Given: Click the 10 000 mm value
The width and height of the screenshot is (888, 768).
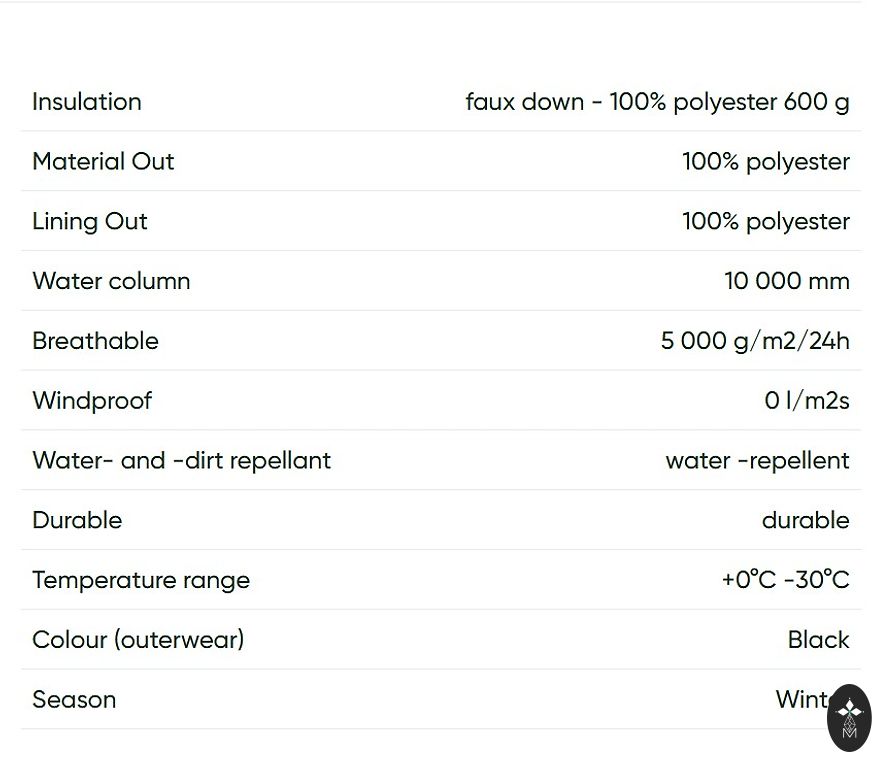Looking at the screenshot, I should (x=786, y=281).
